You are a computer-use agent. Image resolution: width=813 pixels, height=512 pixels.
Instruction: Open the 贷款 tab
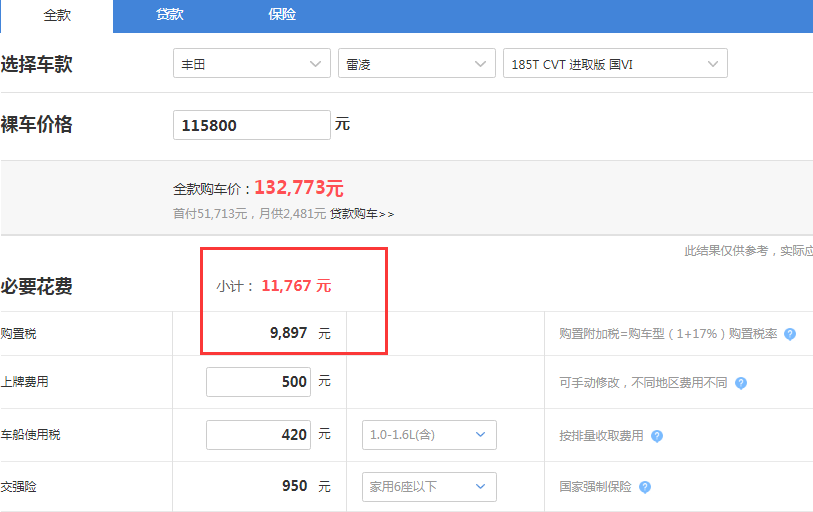click(170, 15)
